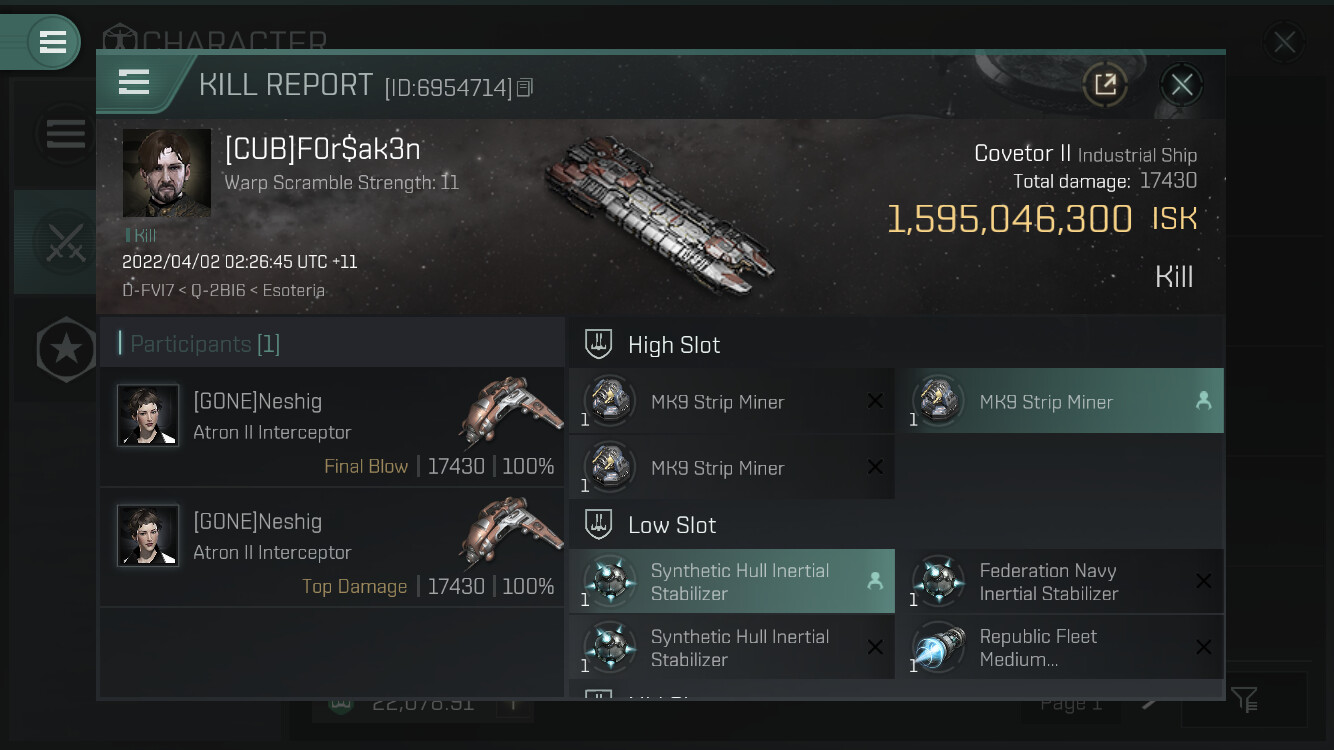Collapse the Low Slot section

(671, 525)
